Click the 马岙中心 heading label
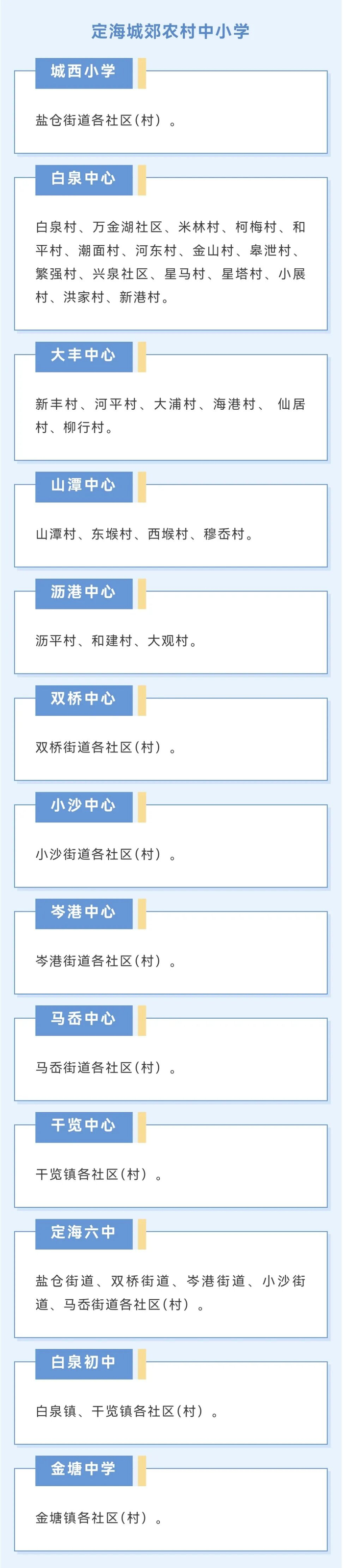 [84, 1020]
